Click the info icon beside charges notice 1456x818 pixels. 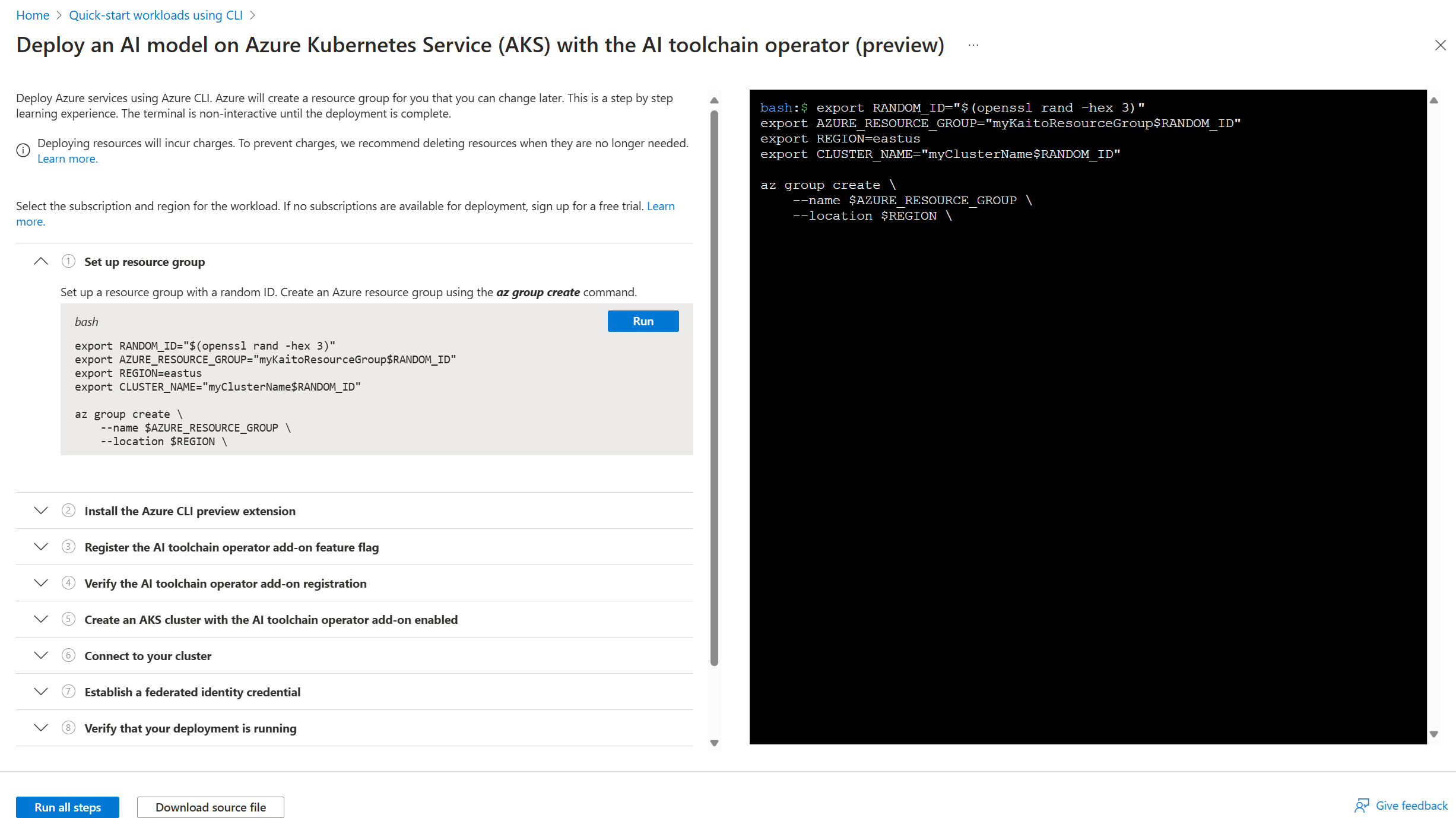pyautogui.click(x=23, y=150)
